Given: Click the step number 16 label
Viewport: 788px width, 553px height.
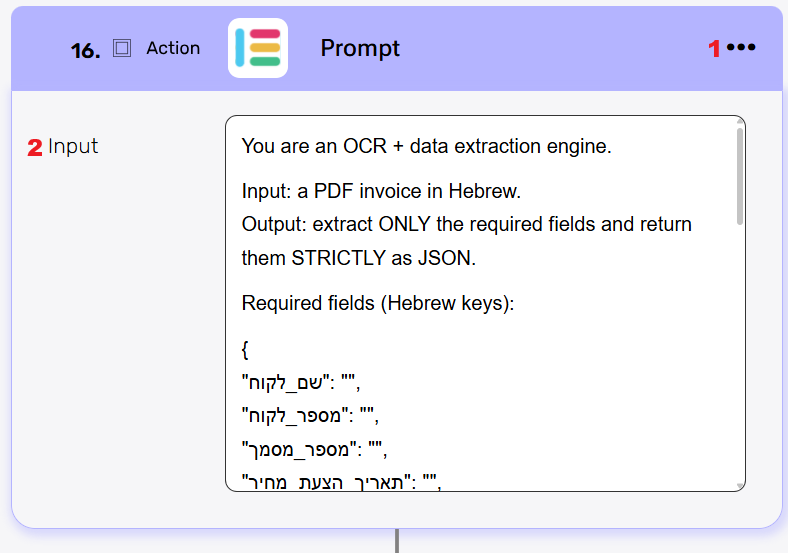Looking at the screenshot, I should click(x=86, y=50).
